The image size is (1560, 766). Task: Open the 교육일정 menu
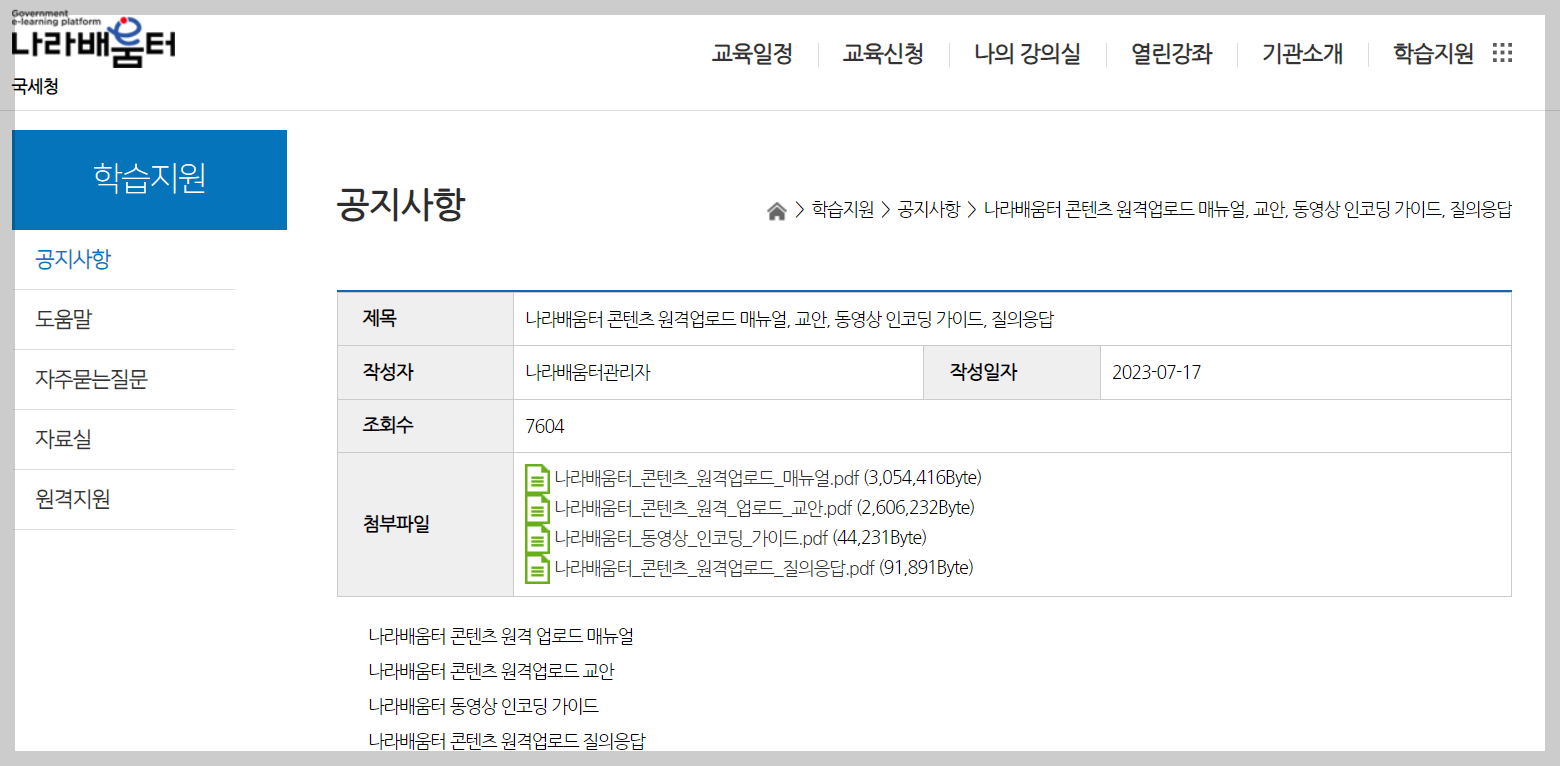pos(752,54)
